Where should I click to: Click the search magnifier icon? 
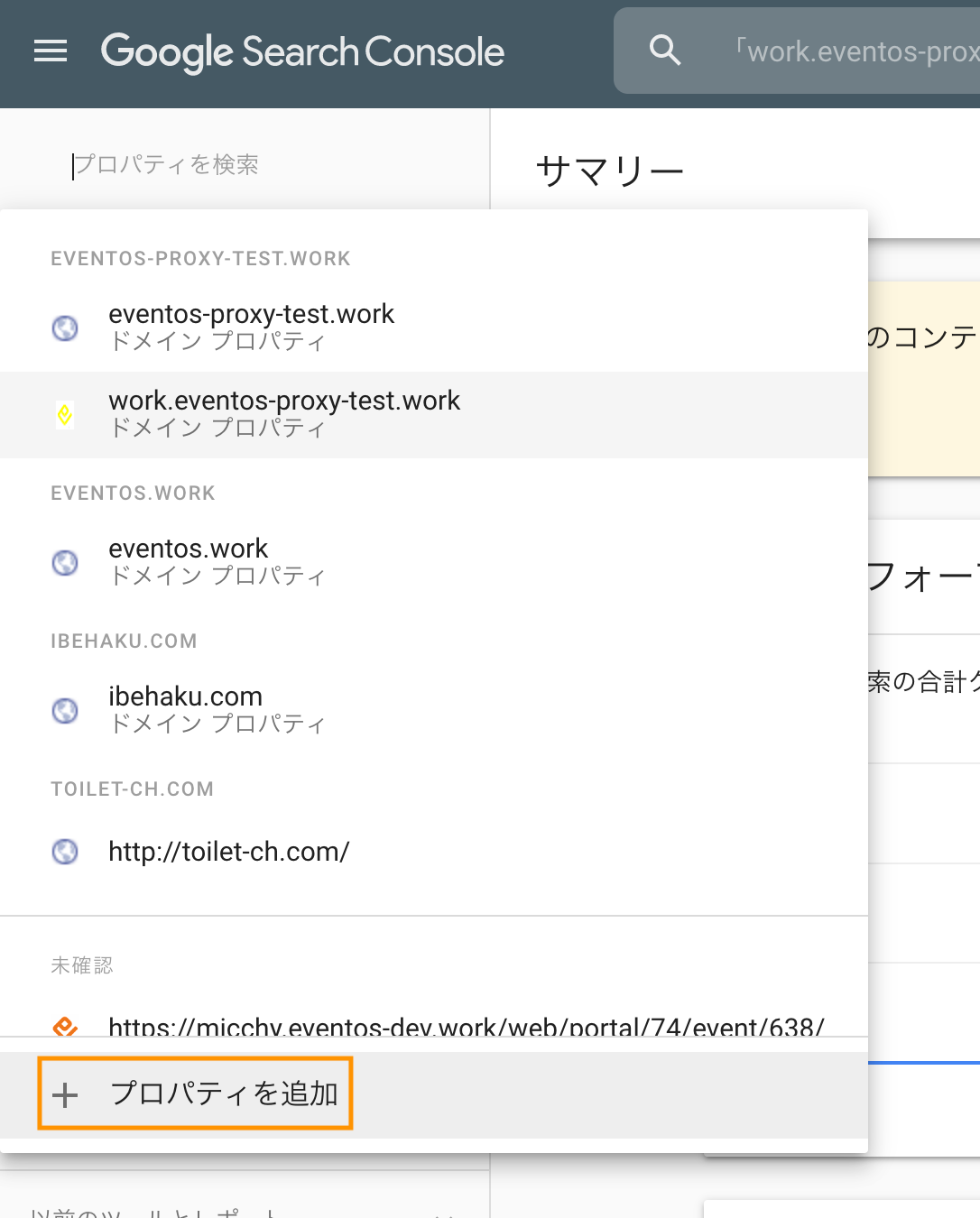tap(665, 50)
